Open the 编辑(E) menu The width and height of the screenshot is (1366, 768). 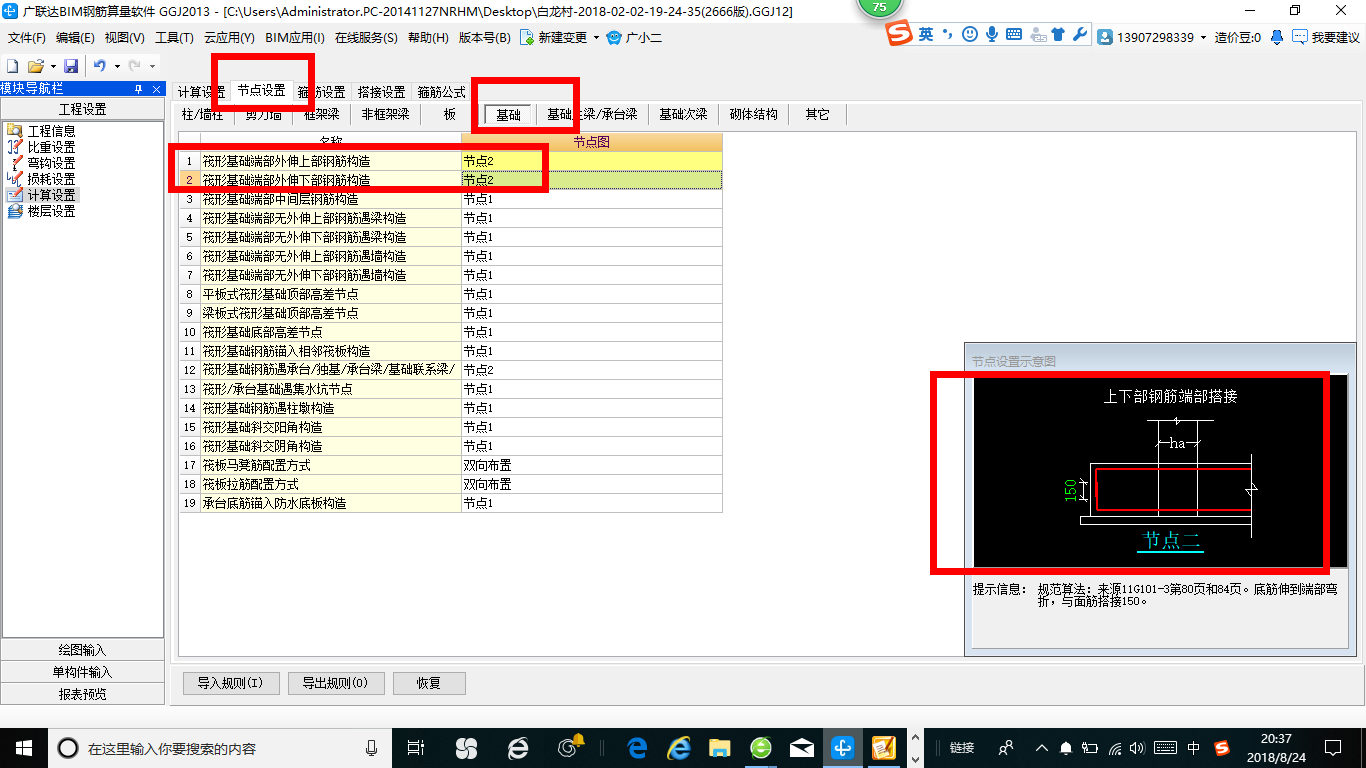(75, 38)
